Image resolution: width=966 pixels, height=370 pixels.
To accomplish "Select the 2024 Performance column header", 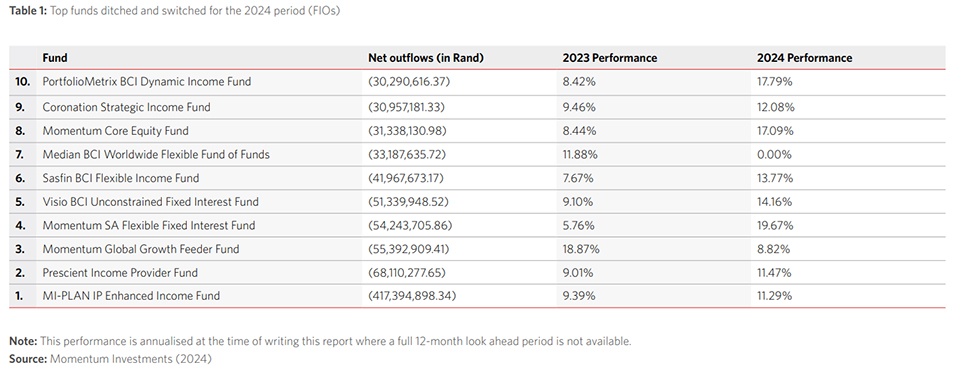I will [804, 58].
